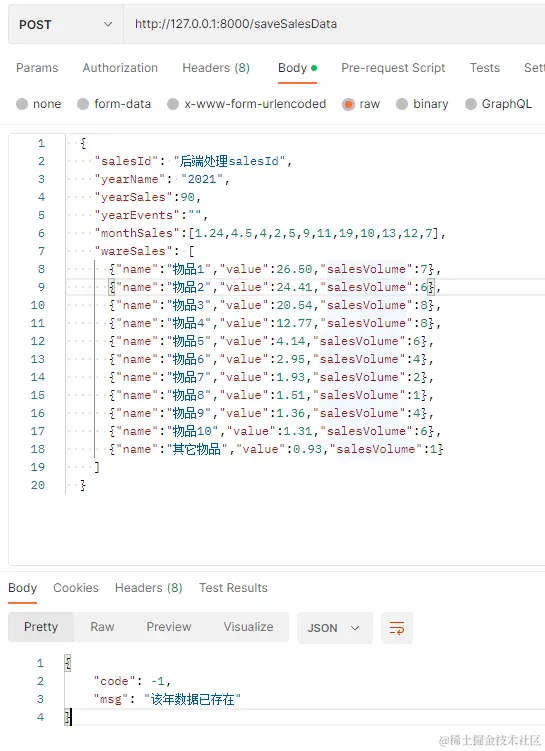Switch response view to Preview
545x751 pixels.
coord(169,627)
